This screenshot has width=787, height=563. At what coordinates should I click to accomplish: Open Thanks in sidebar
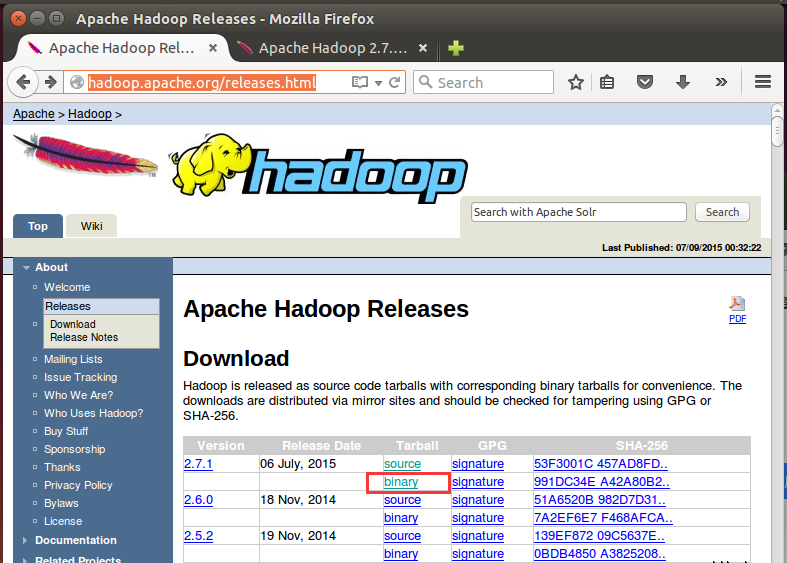pos(62,468)
